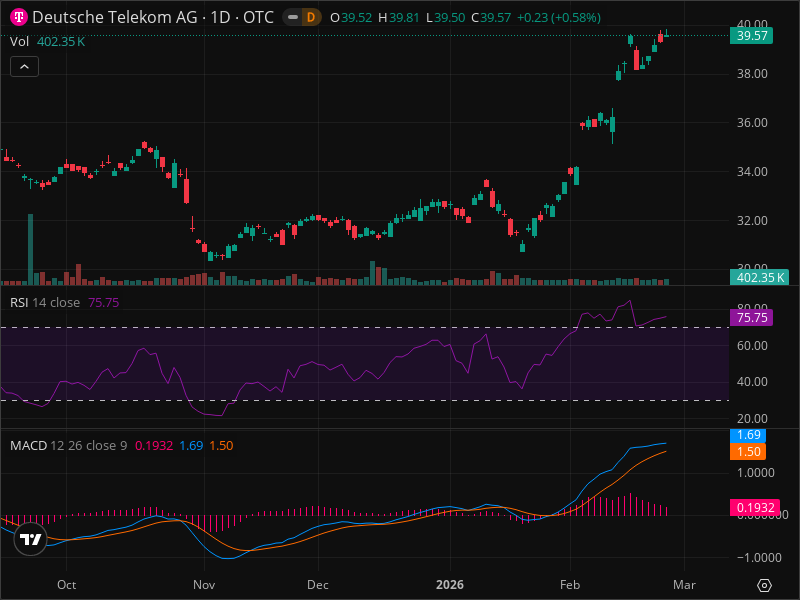Viewport: 800px width, 600px height.
Task: Click the Feb label on time axis
Action: tap(570, 585)
